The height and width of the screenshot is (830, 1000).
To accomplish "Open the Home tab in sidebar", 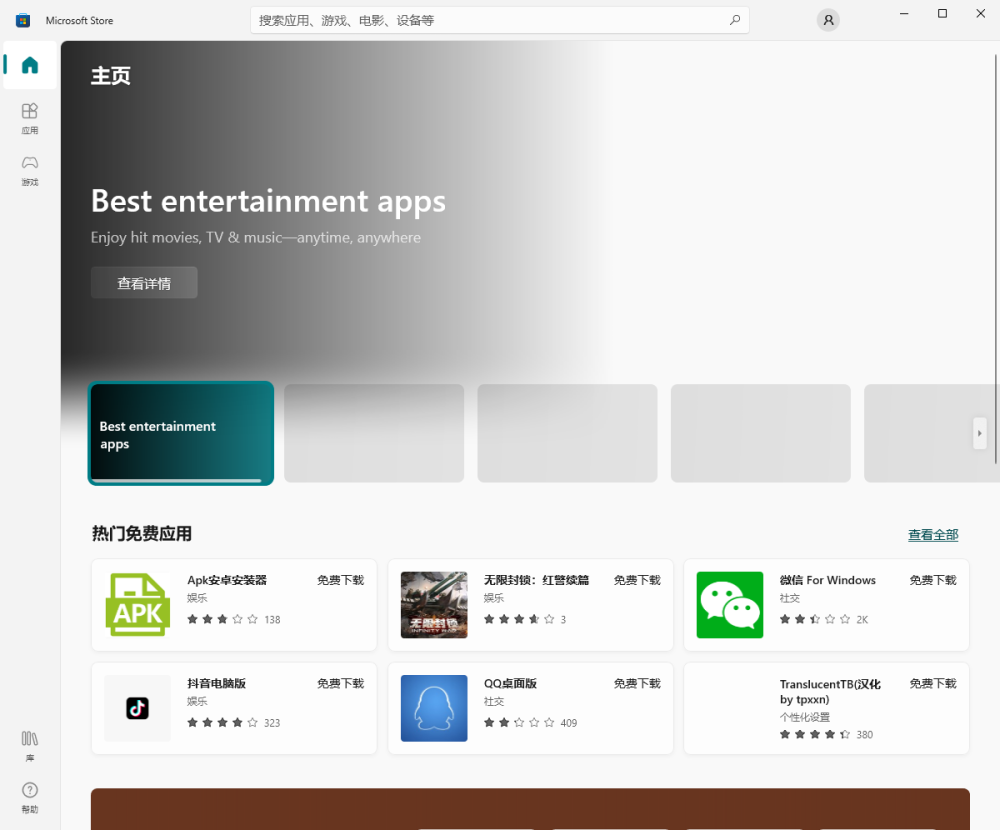I will tap(29, 65).
